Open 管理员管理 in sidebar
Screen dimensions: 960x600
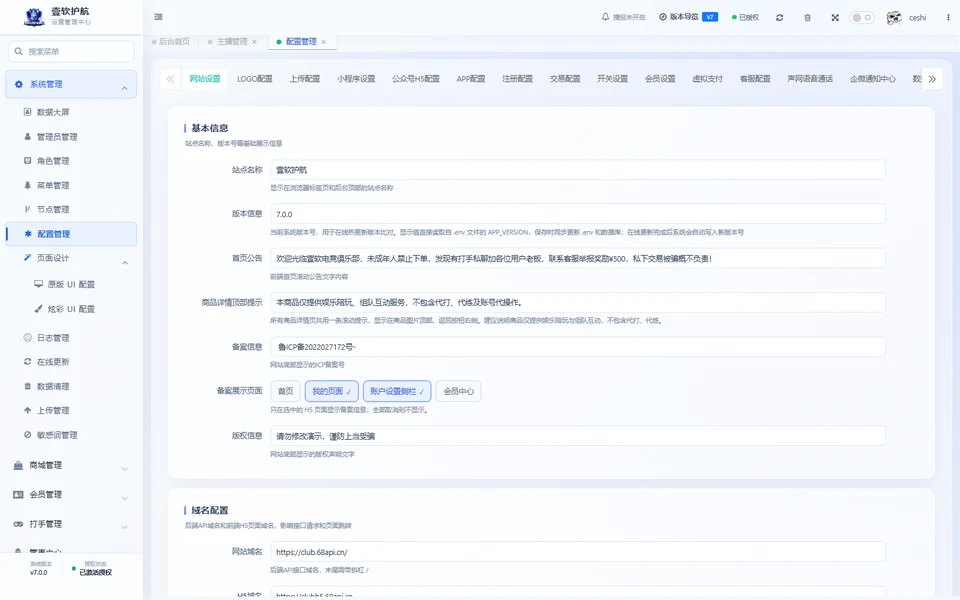point(57,137)
